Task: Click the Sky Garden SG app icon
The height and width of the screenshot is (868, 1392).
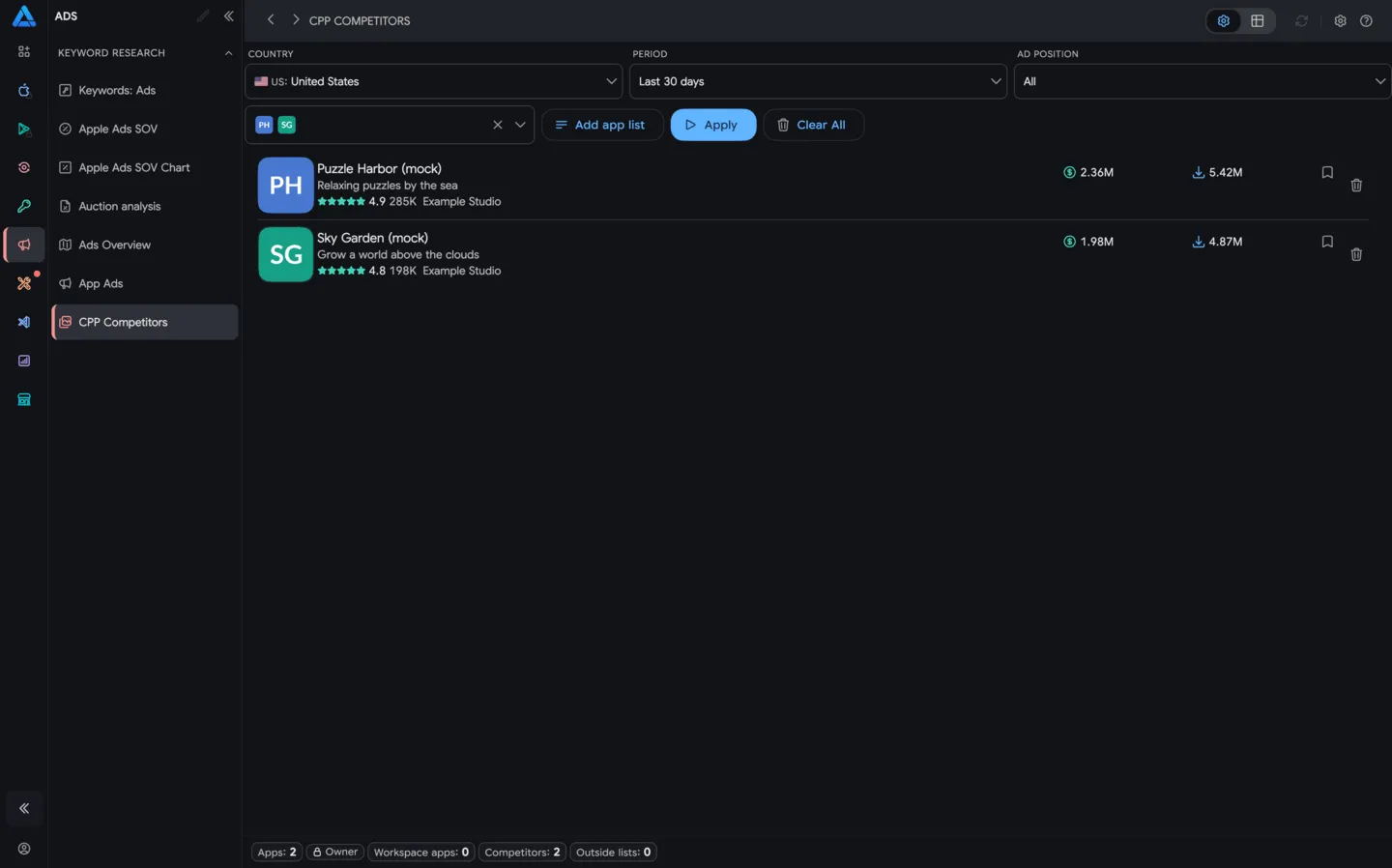Action: 285,254
